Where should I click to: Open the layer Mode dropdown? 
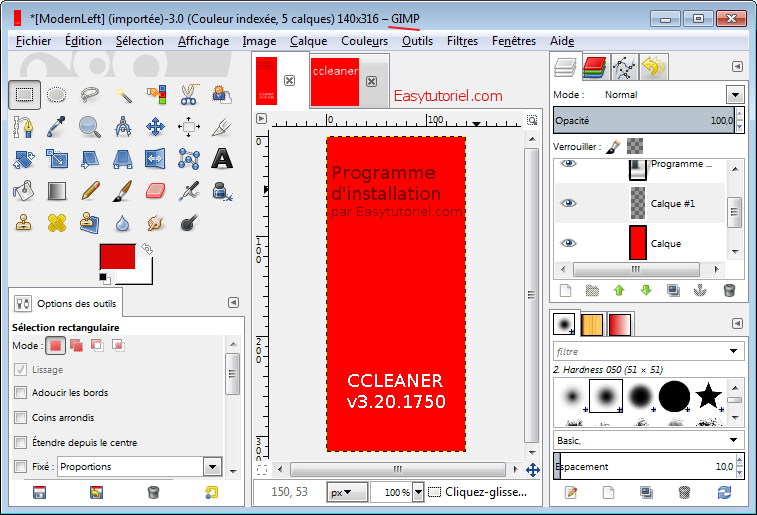[x=735, y=94]
